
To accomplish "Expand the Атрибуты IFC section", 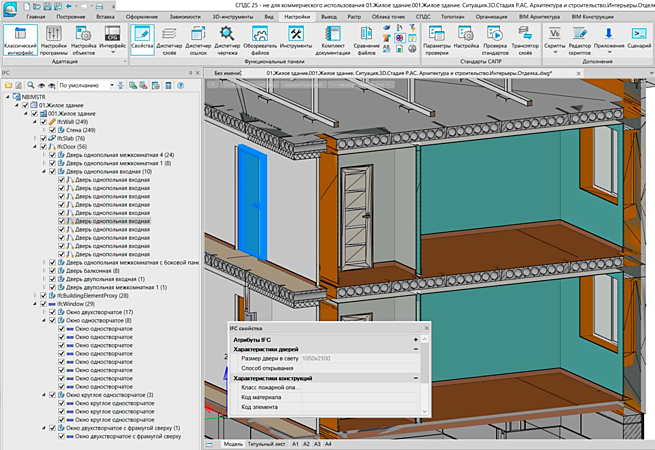I will coord(416,340).
